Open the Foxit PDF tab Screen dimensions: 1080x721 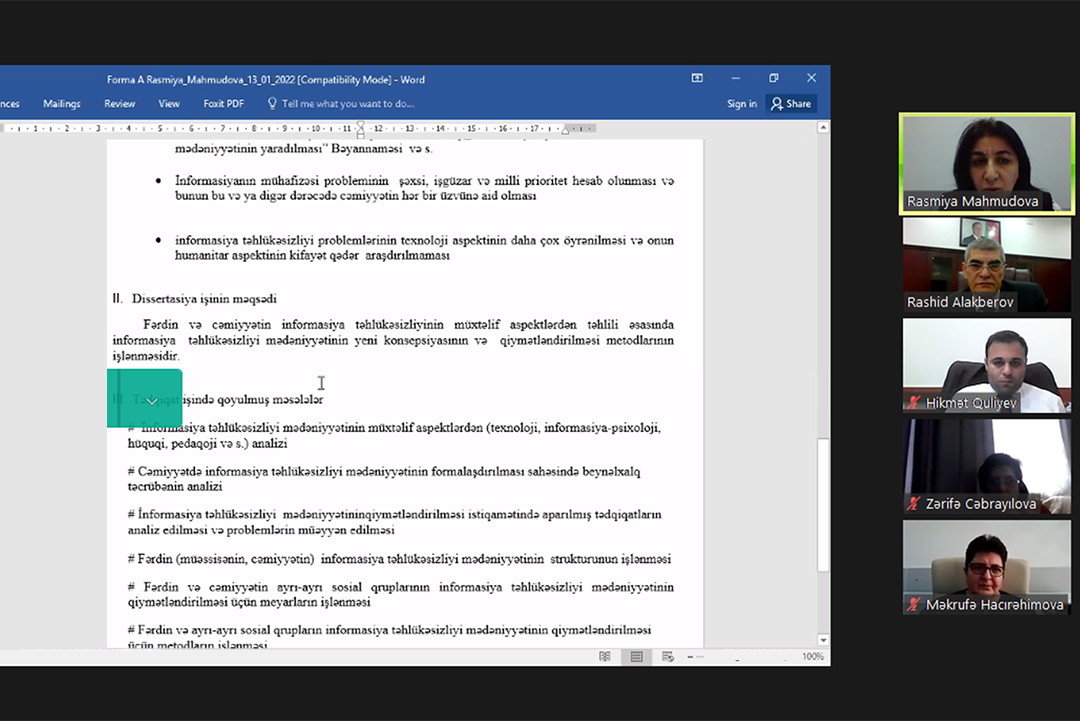(x=223, y=104)
